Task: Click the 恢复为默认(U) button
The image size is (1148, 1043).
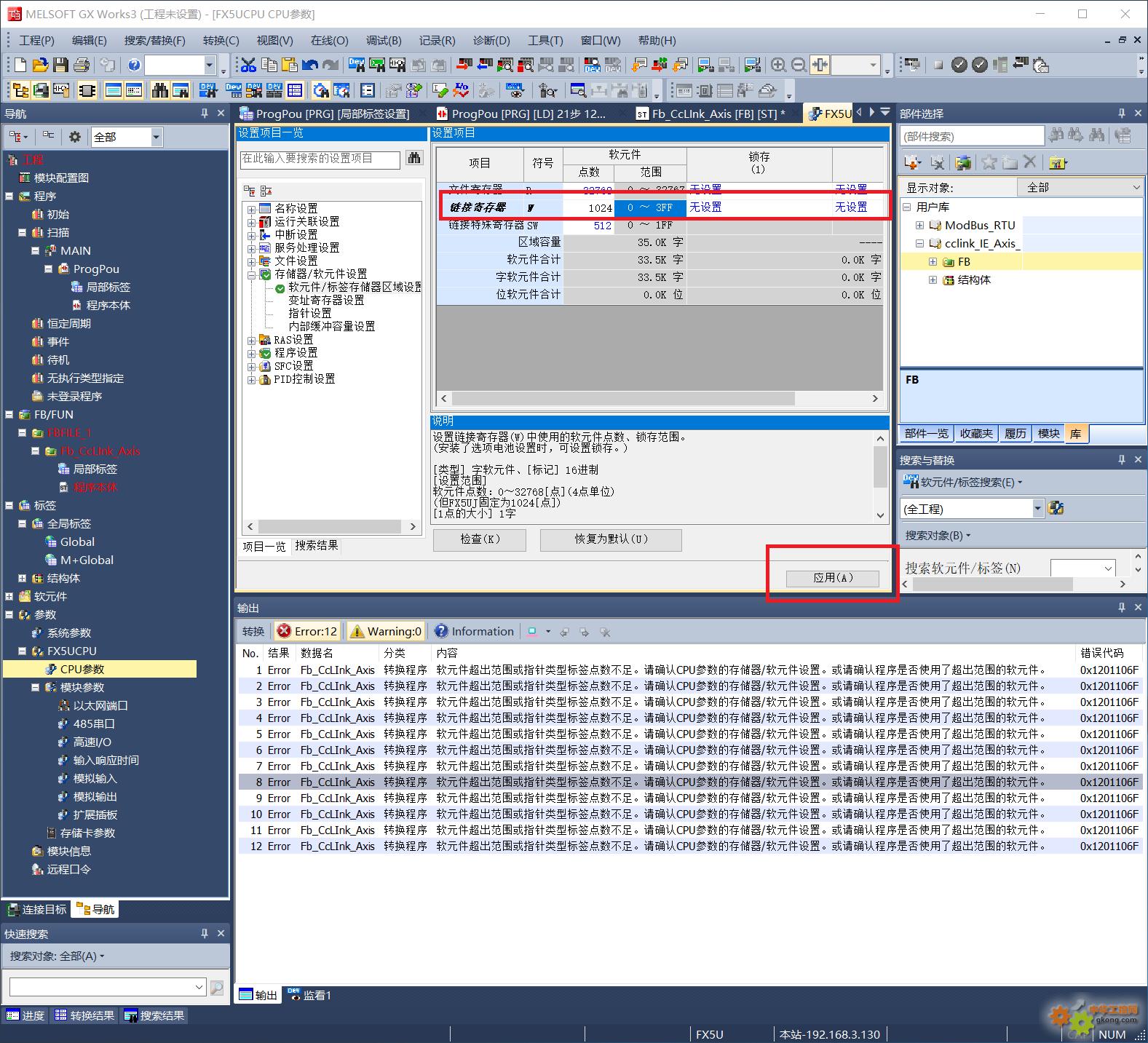Action: click(x=610, y=539)
